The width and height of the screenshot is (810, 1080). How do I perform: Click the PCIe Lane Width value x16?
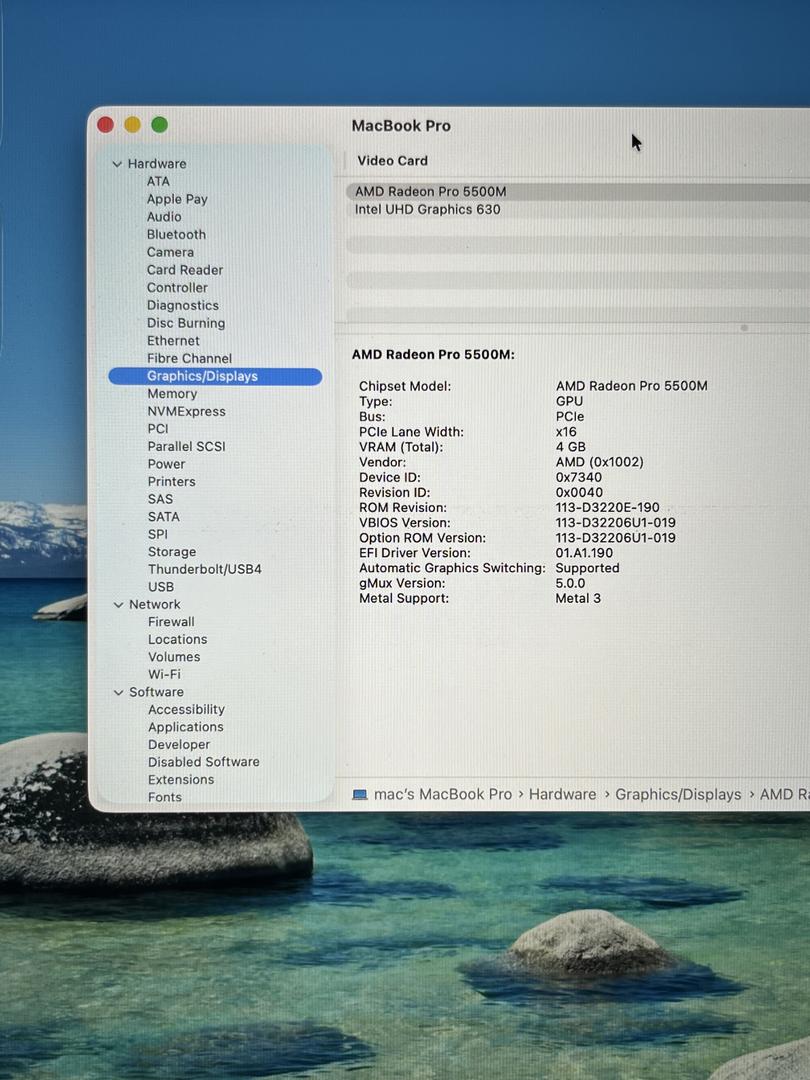pos(566,432)
